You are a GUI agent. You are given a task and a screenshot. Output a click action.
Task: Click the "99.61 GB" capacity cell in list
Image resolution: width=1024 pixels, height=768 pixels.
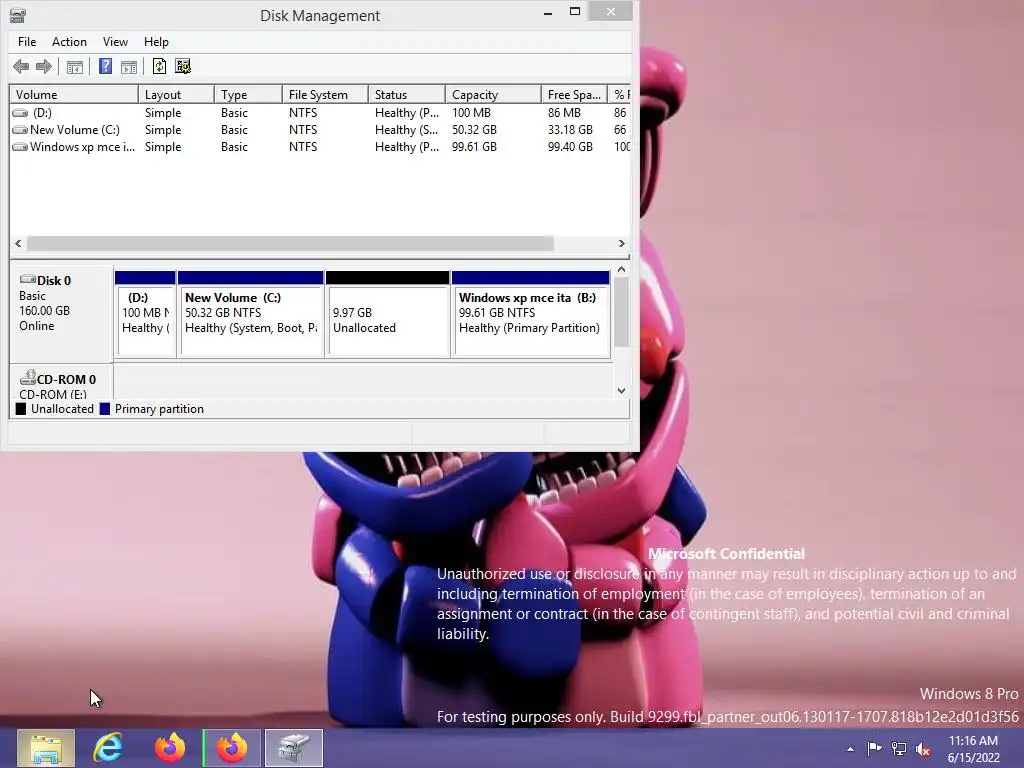[474, 147]
